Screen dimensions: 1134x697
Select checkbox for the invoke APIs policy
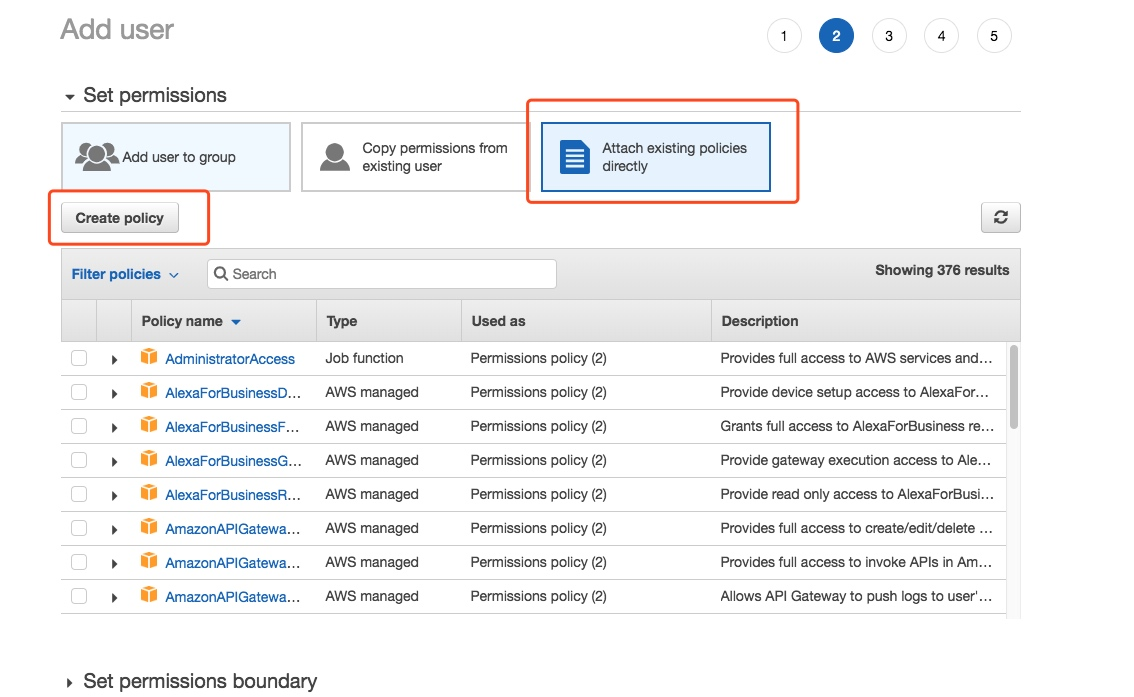pos(79,562)
